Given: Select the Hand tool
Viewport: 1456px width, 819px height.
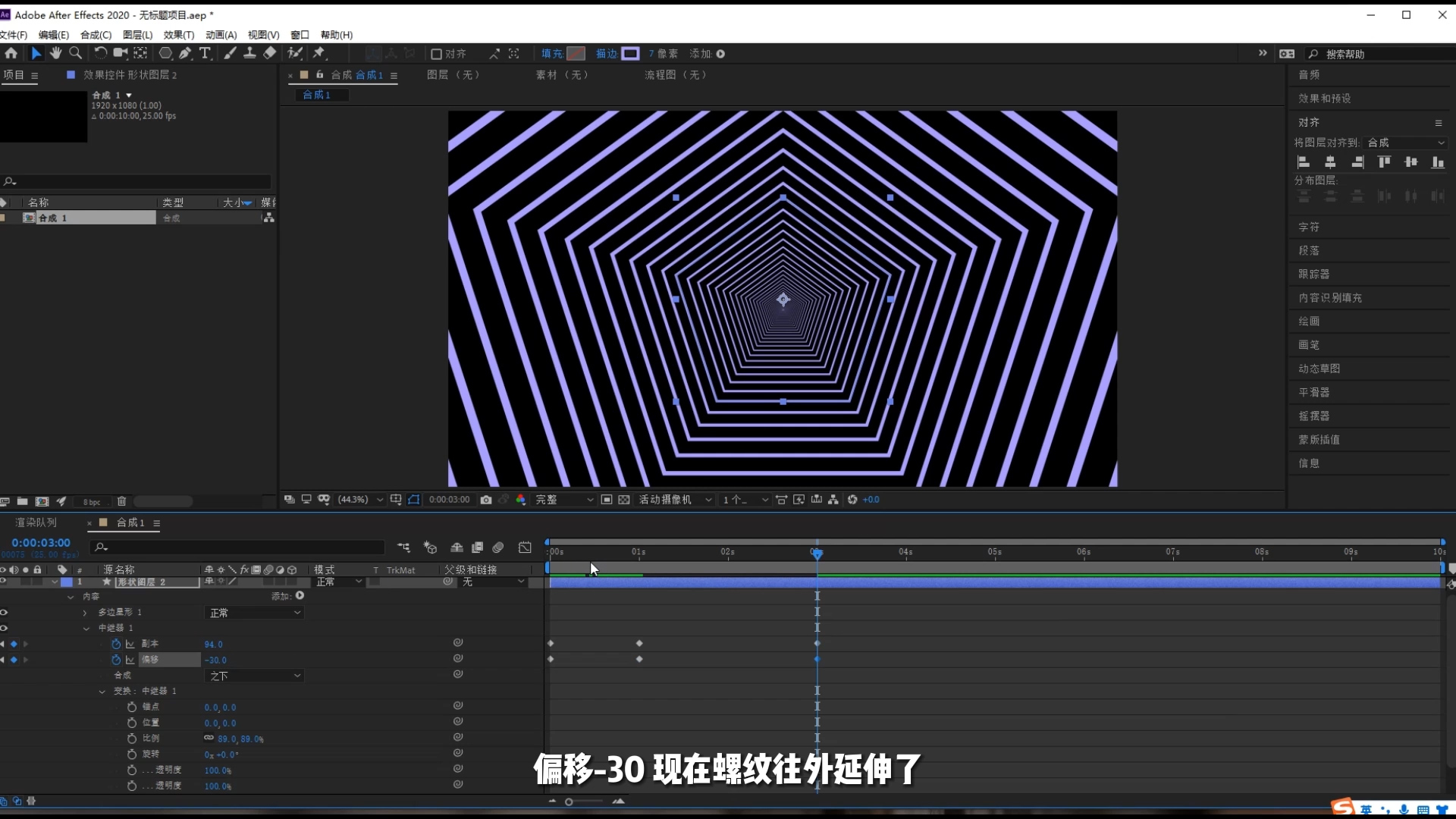Looking at the screenshot, I should (55, 53).
